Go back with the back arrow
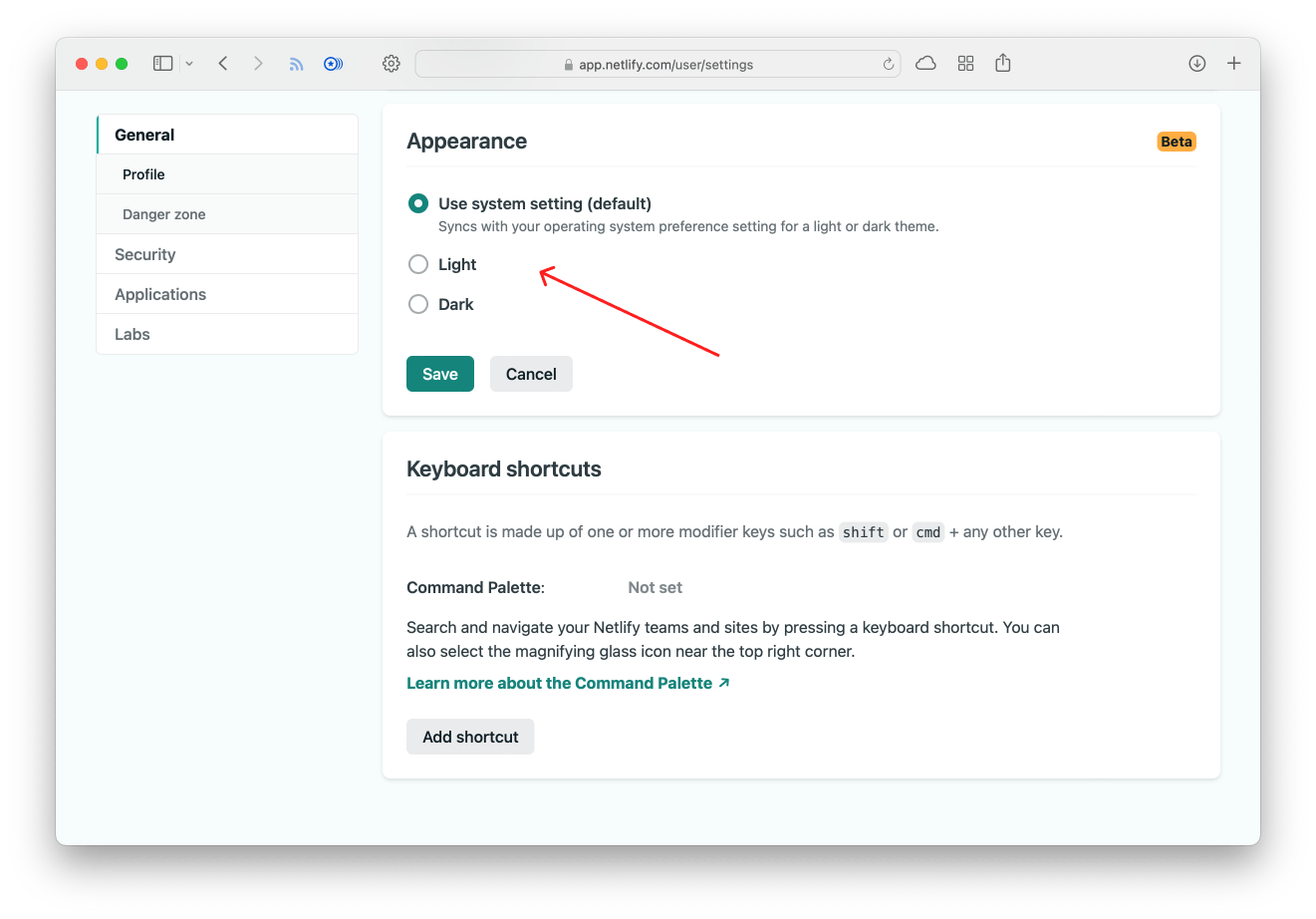This screenshot has height=919, width=1316. point(223,64)
